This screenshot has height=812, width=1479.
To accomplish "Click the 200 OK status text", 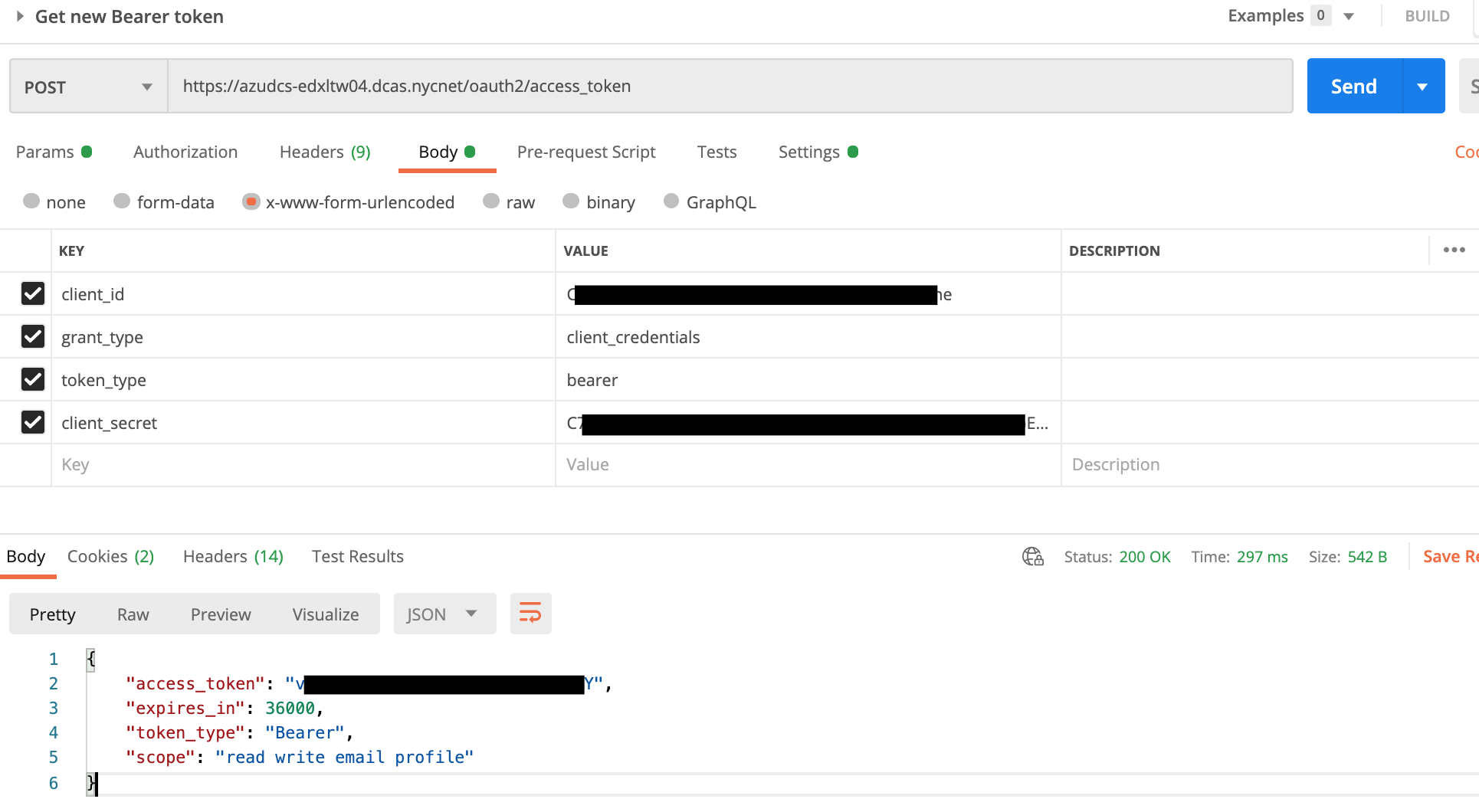I will [x=1145, y=557].
